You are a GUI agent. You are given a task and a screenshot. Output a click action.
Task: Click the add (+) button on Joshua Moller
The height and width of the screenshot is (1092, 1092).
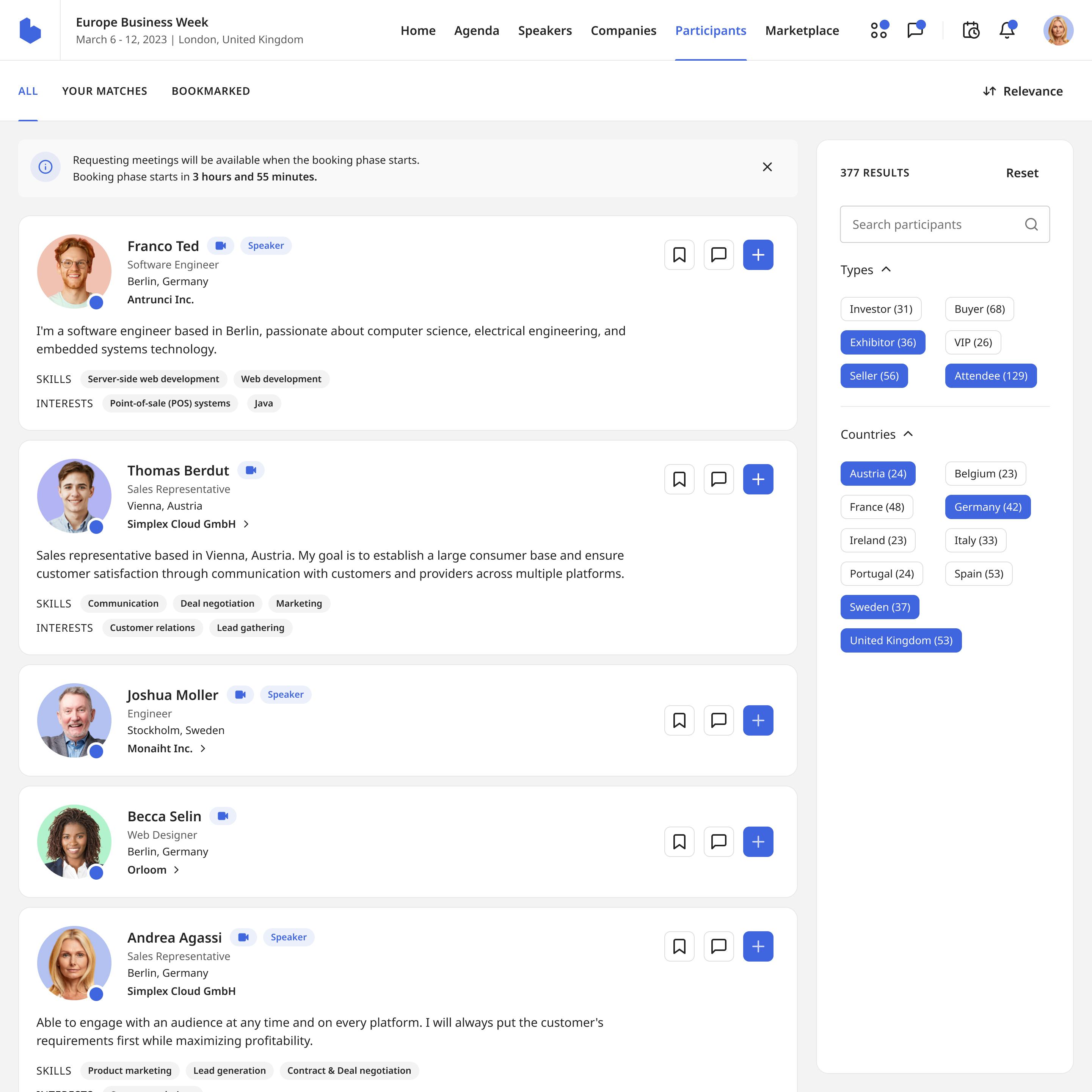point(757,720)
